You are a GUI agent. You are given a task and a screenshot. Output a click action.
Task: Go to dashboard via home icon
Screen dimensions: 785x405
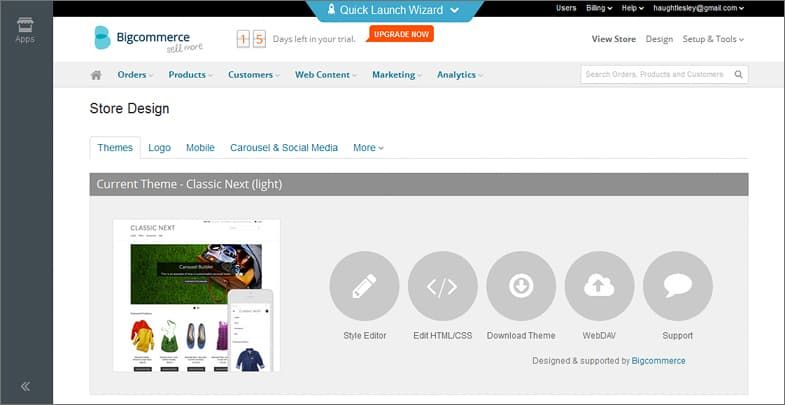click(x=96, y=75)
